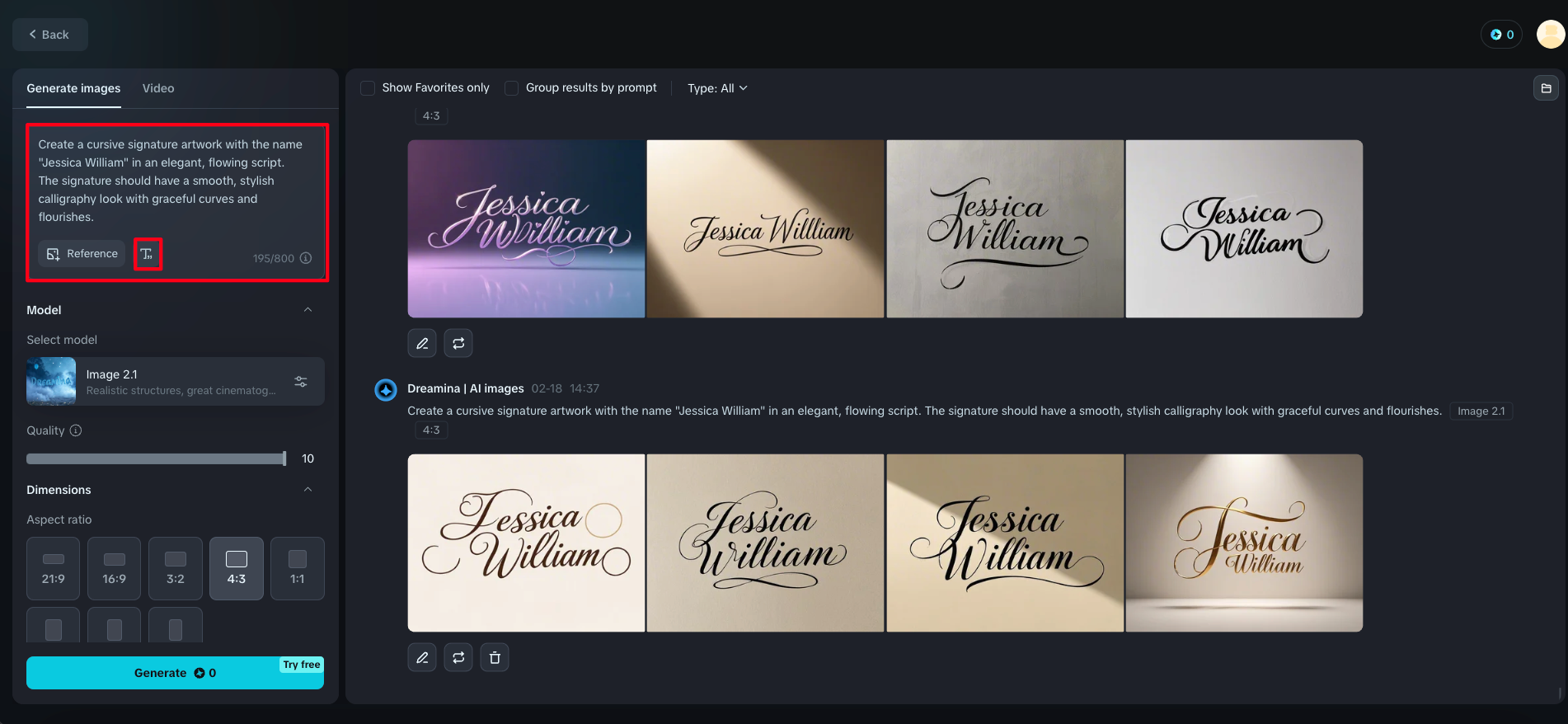1568x724 pixels.
Task: Switch to the Video tab
Action: click(x=158, y=88)
